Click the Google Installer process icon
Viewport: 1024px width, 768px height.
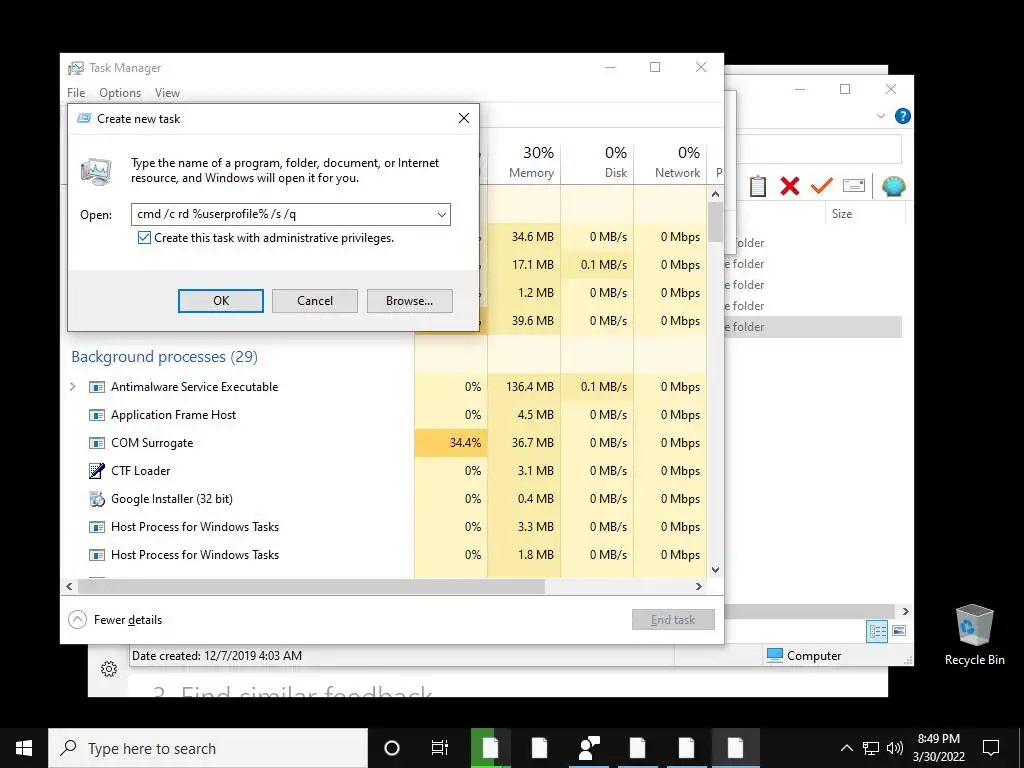(x=97, y=499)
